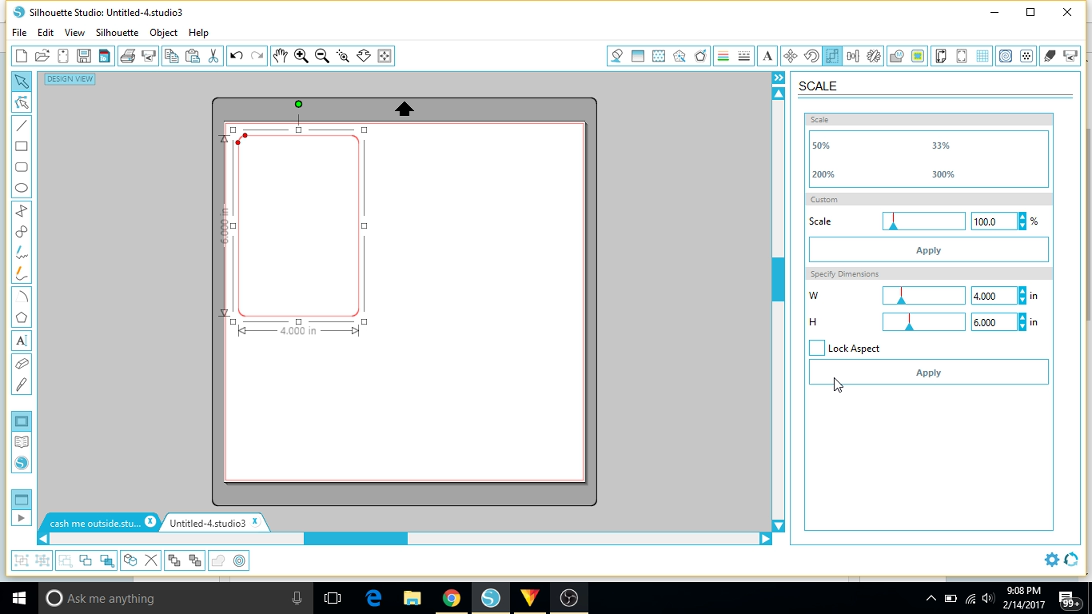
Task: Click the W width slider
Action: pyautogui.click(x=923, y=296)
